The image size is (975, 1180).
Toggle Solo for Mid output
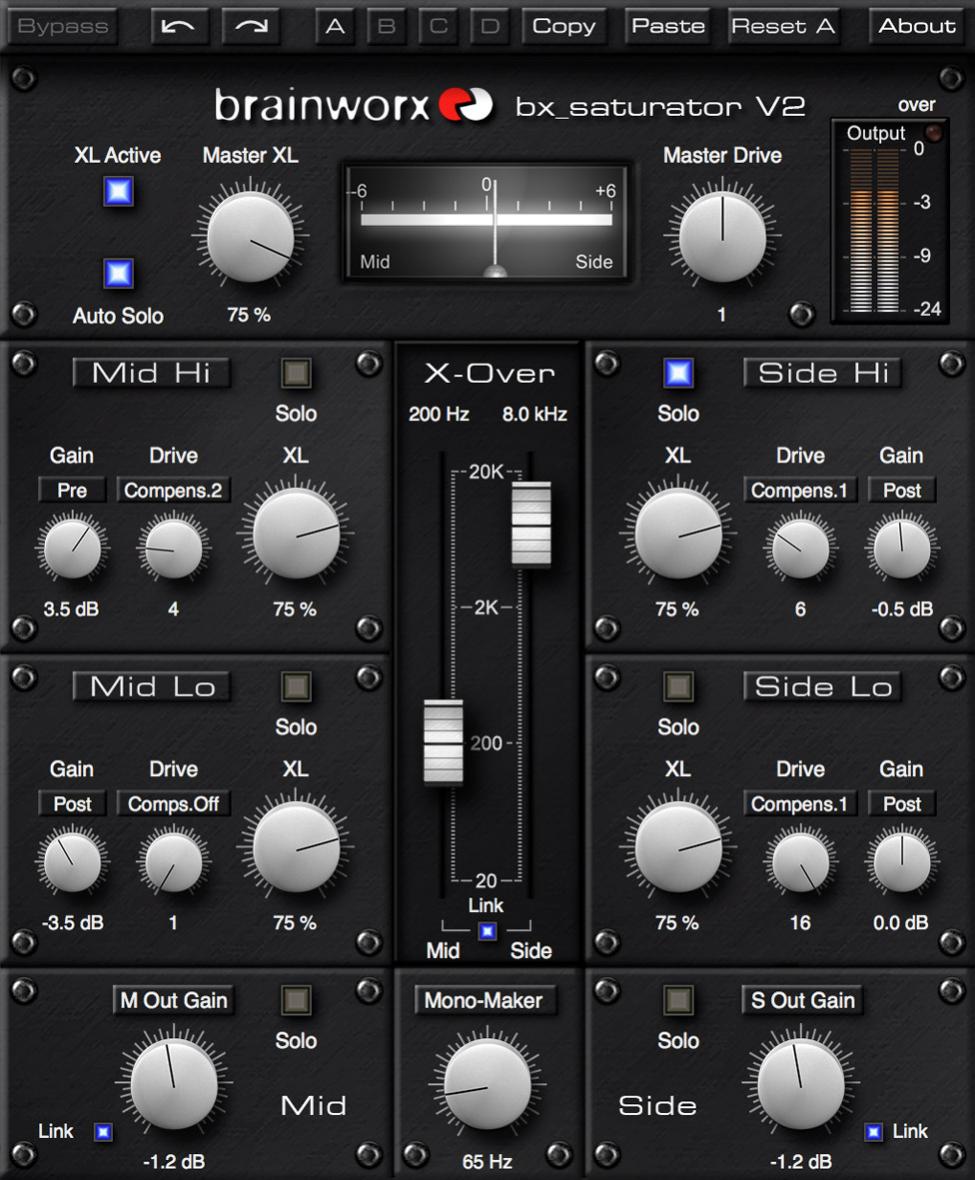click(x=296, y=1000)
